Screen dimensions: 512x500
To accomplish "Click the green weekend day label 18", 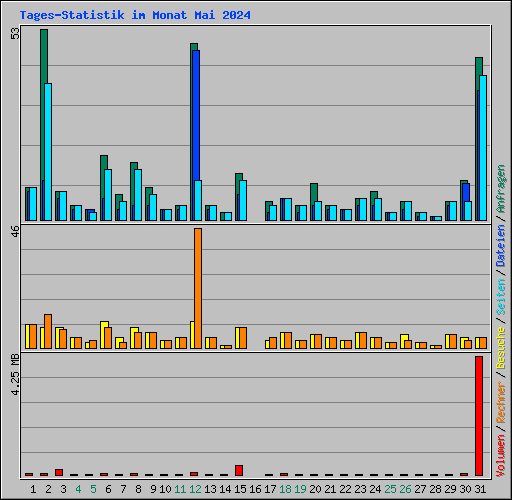I will 285,489.
